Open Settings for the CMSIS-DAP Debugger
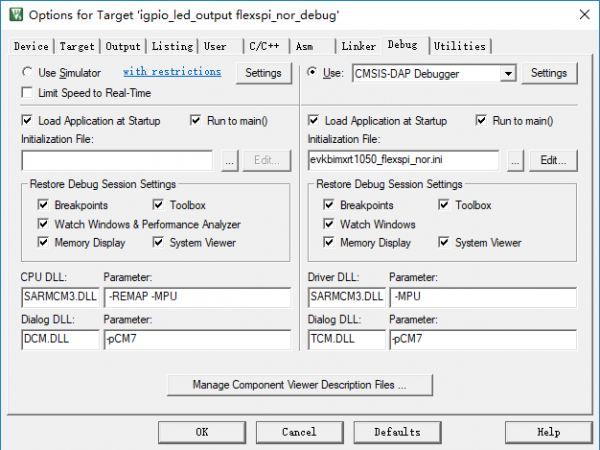600x450 pixels. [548, 73]
